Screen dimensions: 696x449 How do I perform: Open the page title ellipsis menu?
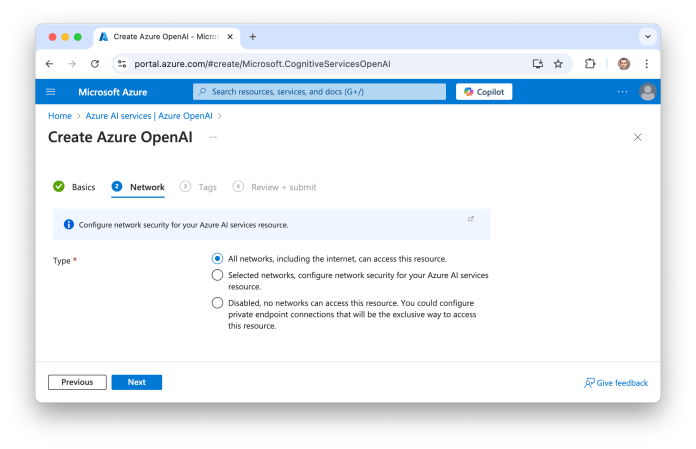tap(213, 137)
